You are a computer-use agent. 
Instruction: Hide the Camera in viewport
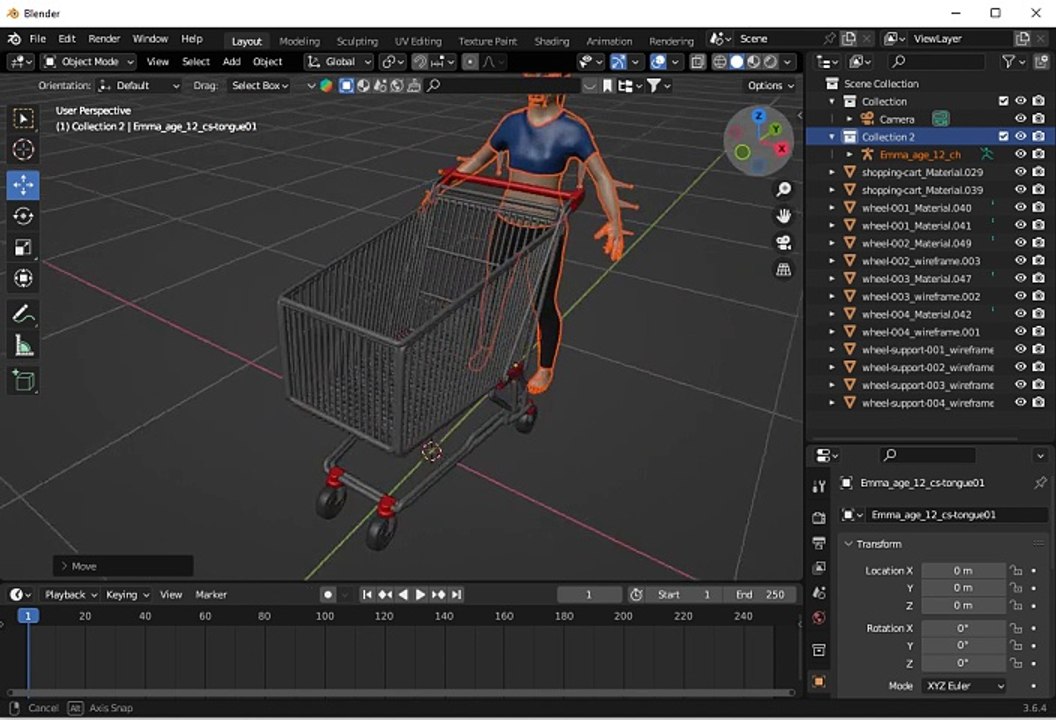coord(1021,119)
